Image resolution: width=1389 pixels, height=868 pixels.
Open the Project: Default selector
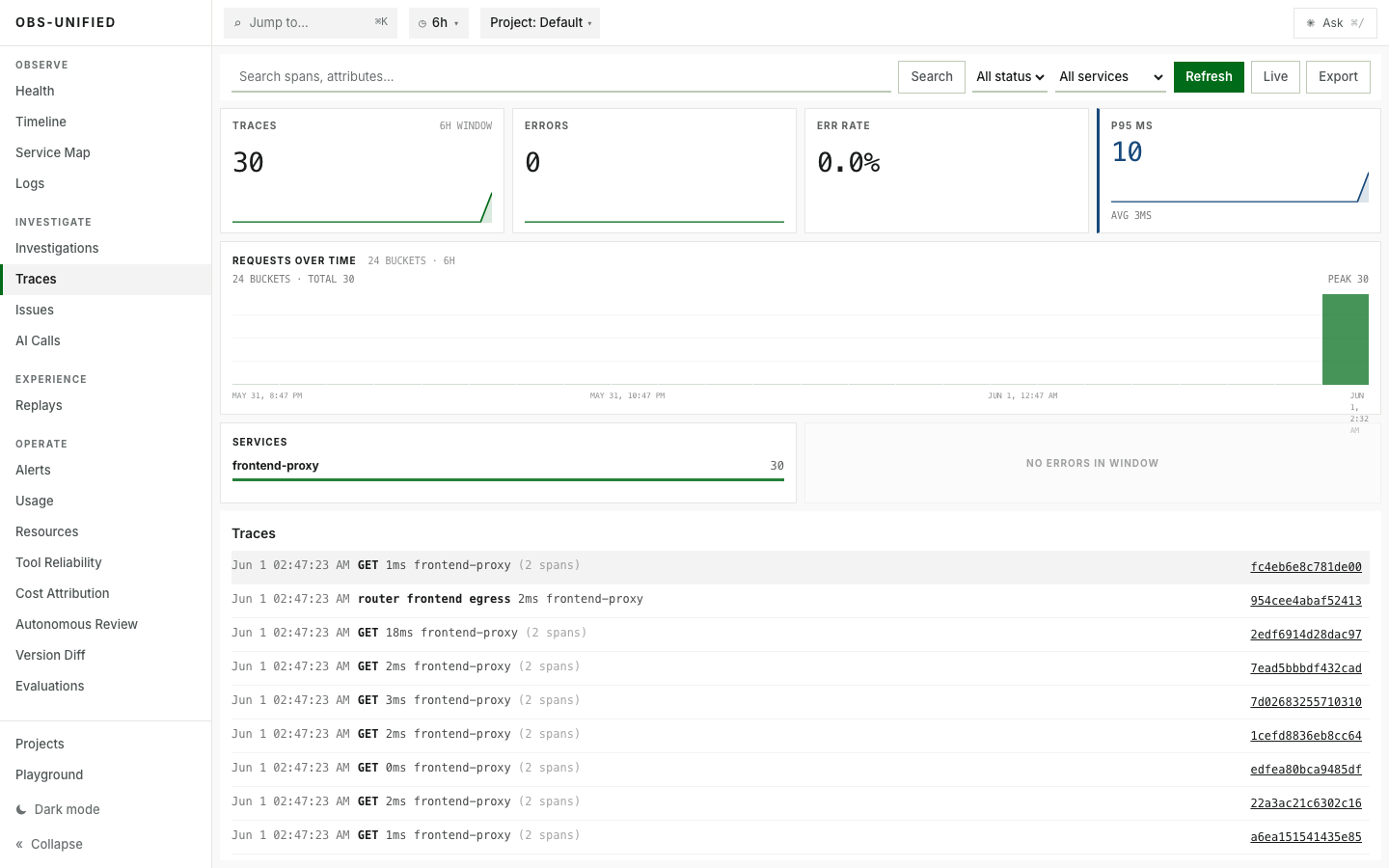click(540, 23)
